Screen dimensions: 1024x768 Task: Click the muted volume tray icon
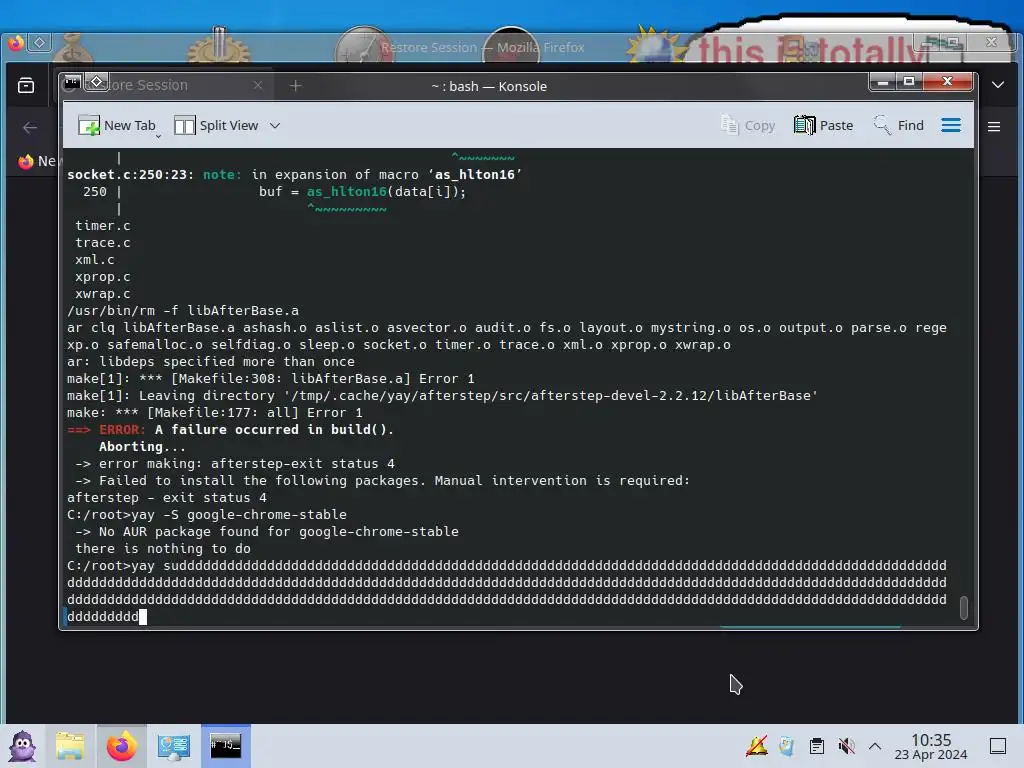click(846, 746)
